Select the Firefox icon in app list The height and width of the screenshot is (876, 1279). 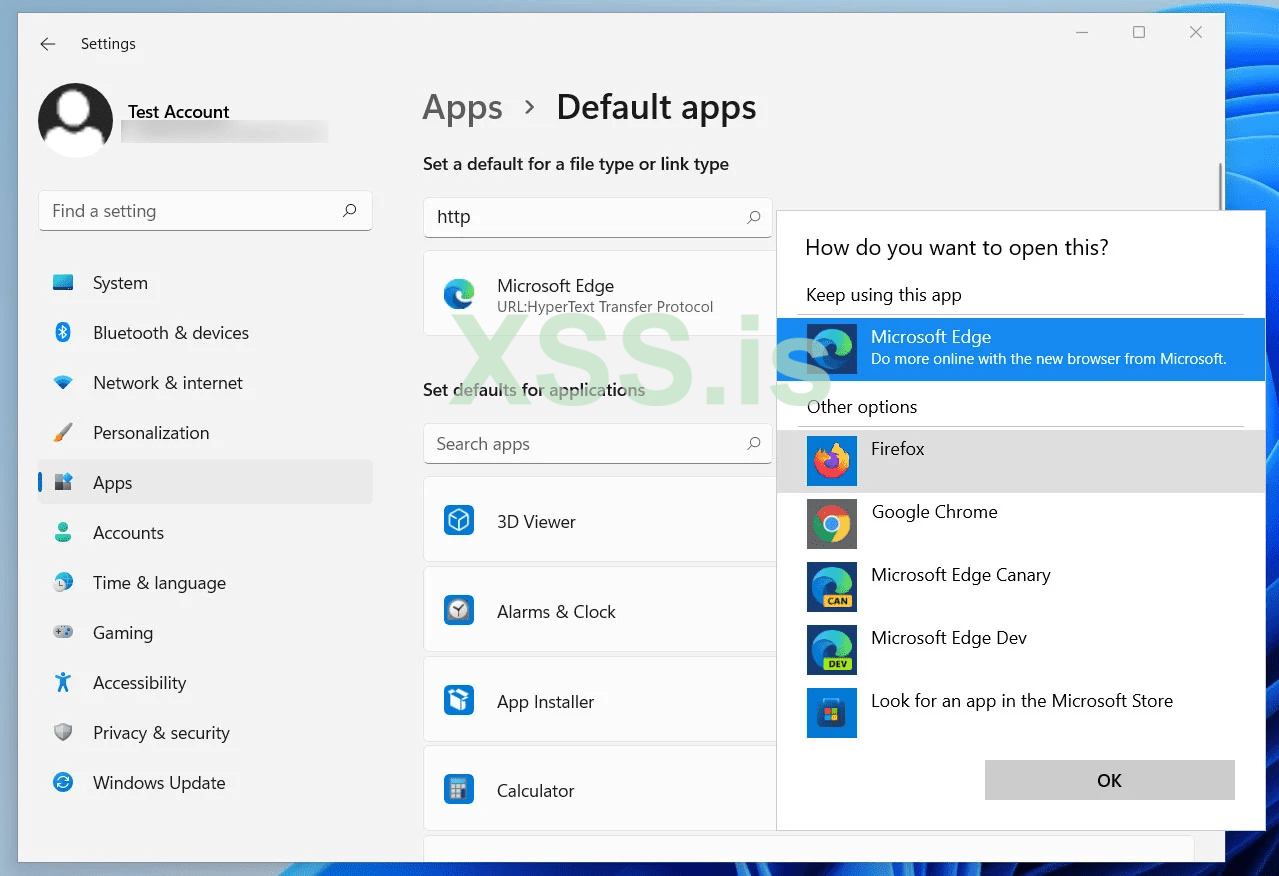[x=831, y=461]
